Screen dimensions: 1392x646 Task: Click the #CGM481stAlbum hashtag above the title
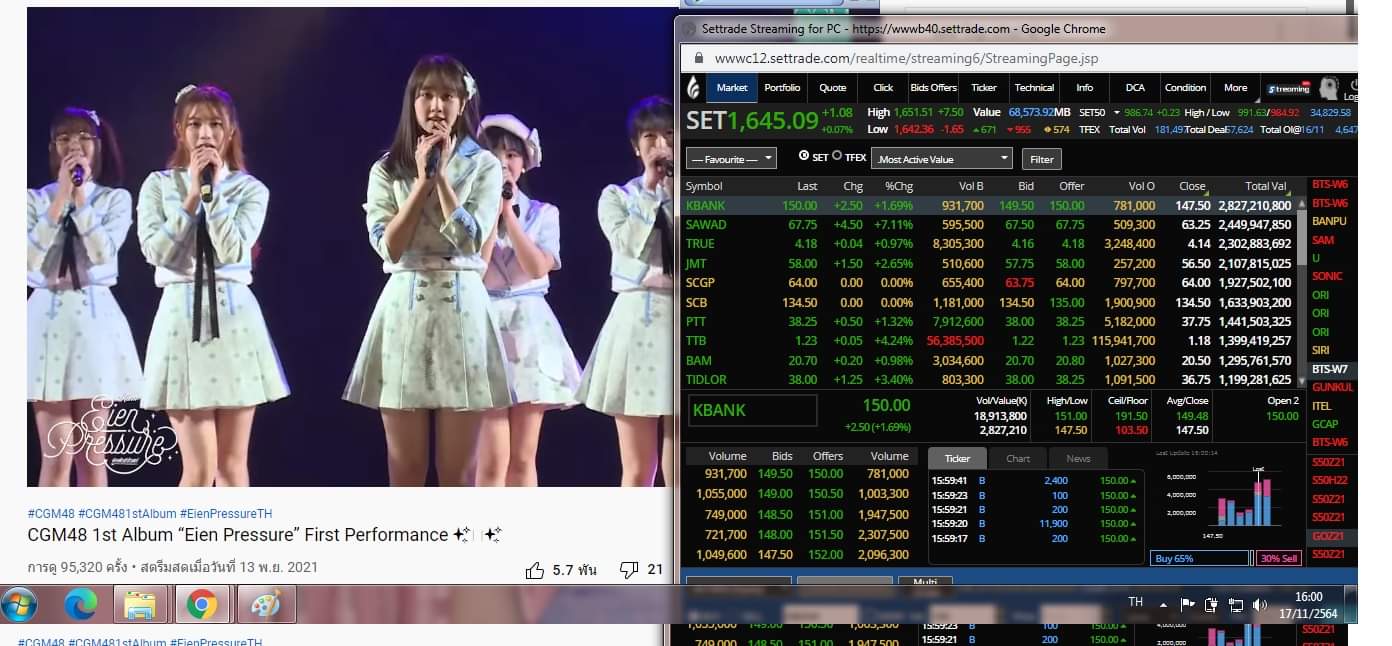point(127,513)
